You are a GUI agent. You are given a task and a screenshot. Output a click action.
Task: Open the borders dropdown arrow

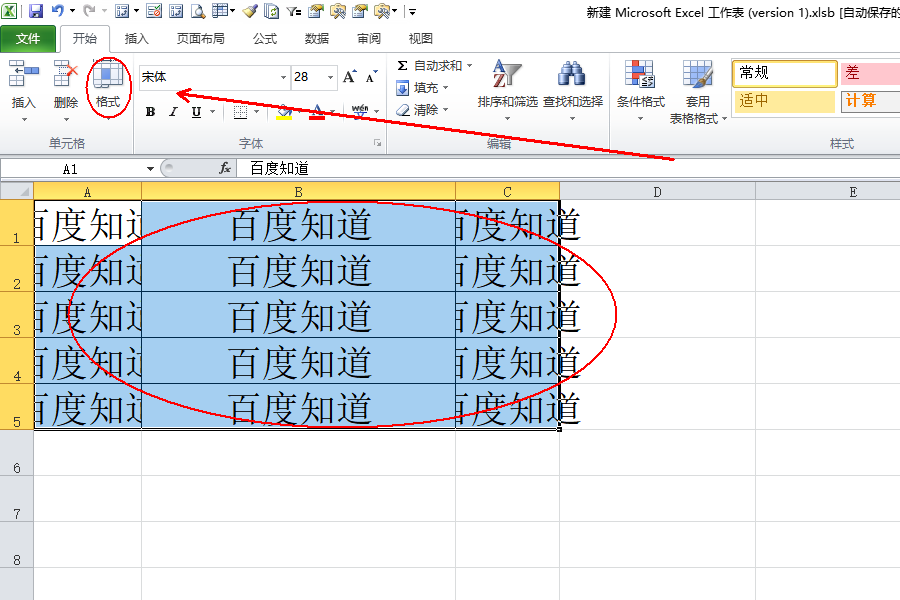point(257,111)
